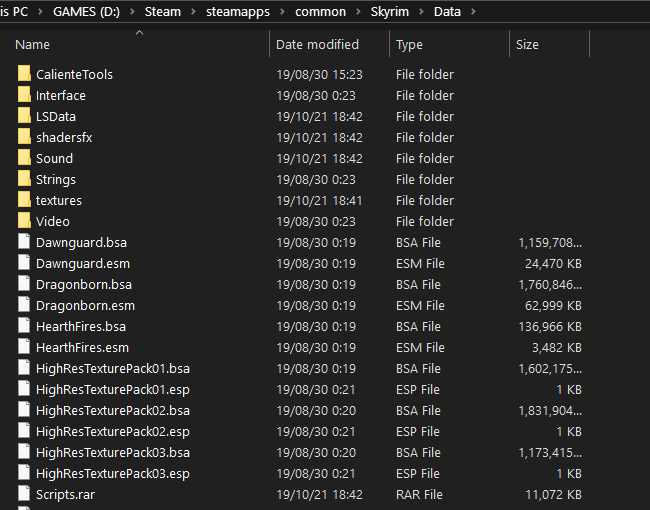This screenshot has height=510, width=650.
Task: Select the Video folder icon
Action: click(x=24, y=221)
